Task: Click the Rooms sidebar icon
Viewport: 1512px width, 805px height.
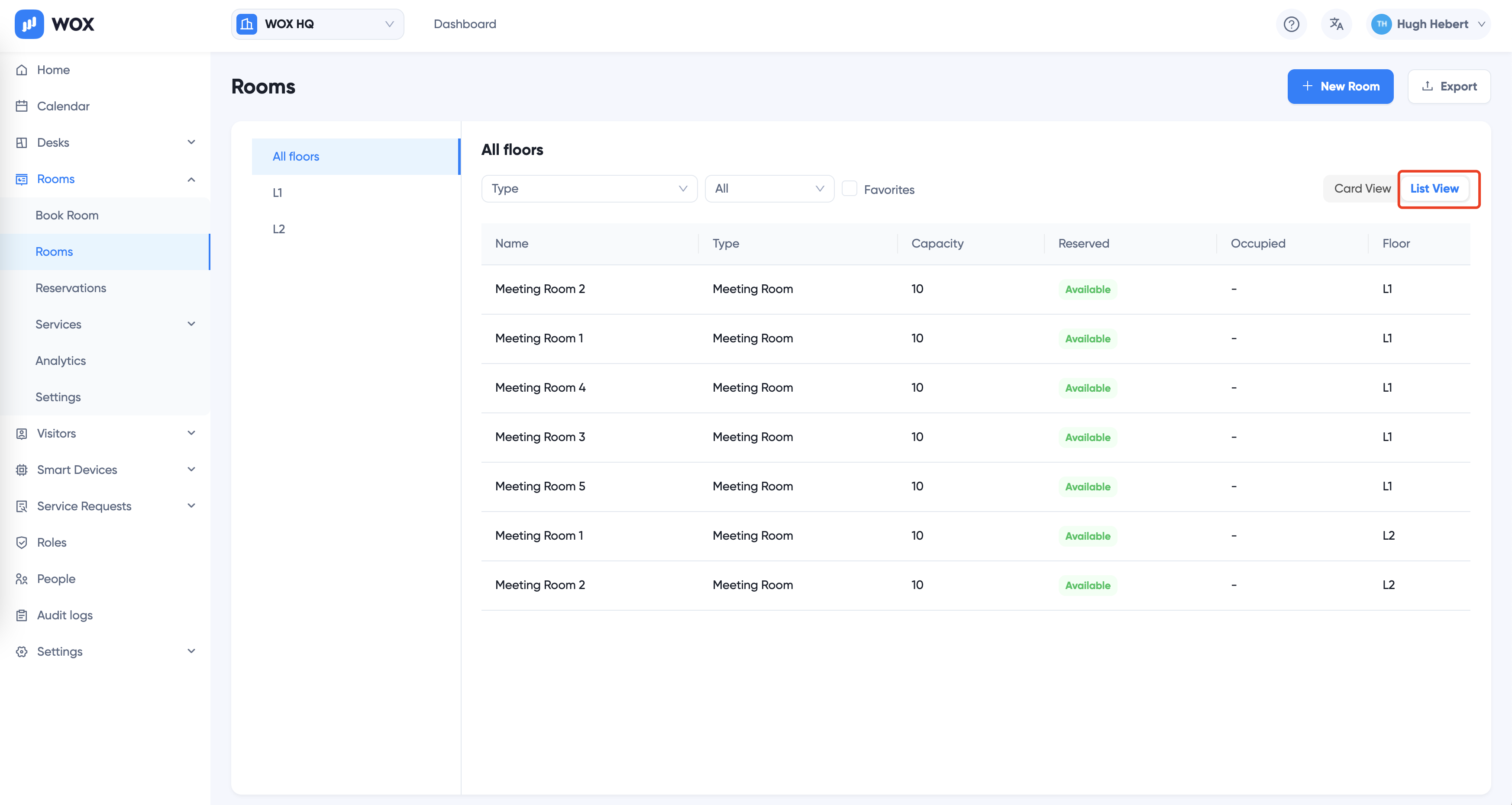Action: (22, 179)
